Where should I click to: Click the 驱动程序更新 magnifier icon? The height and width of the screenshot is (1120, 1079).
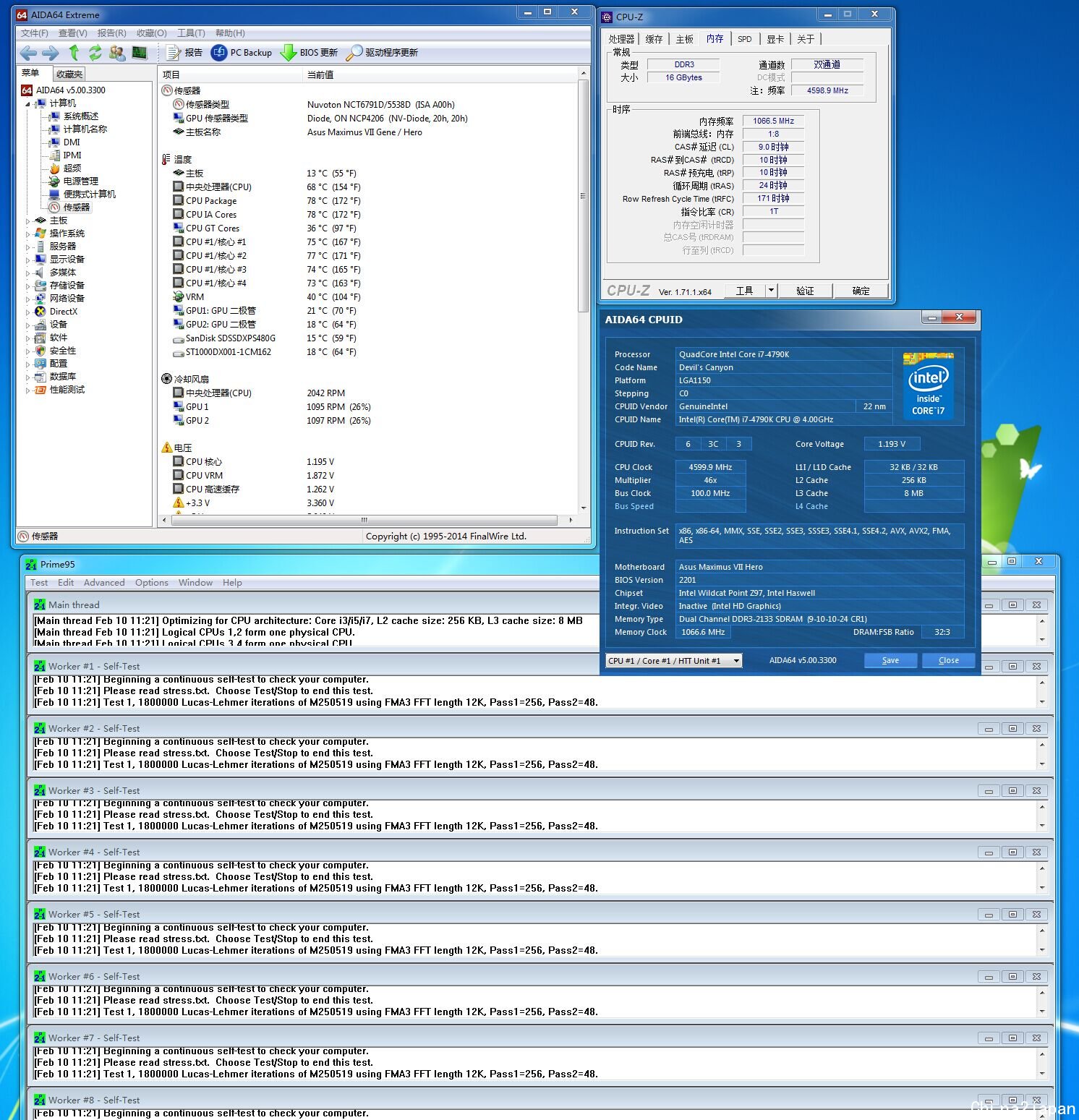point(354,52)
